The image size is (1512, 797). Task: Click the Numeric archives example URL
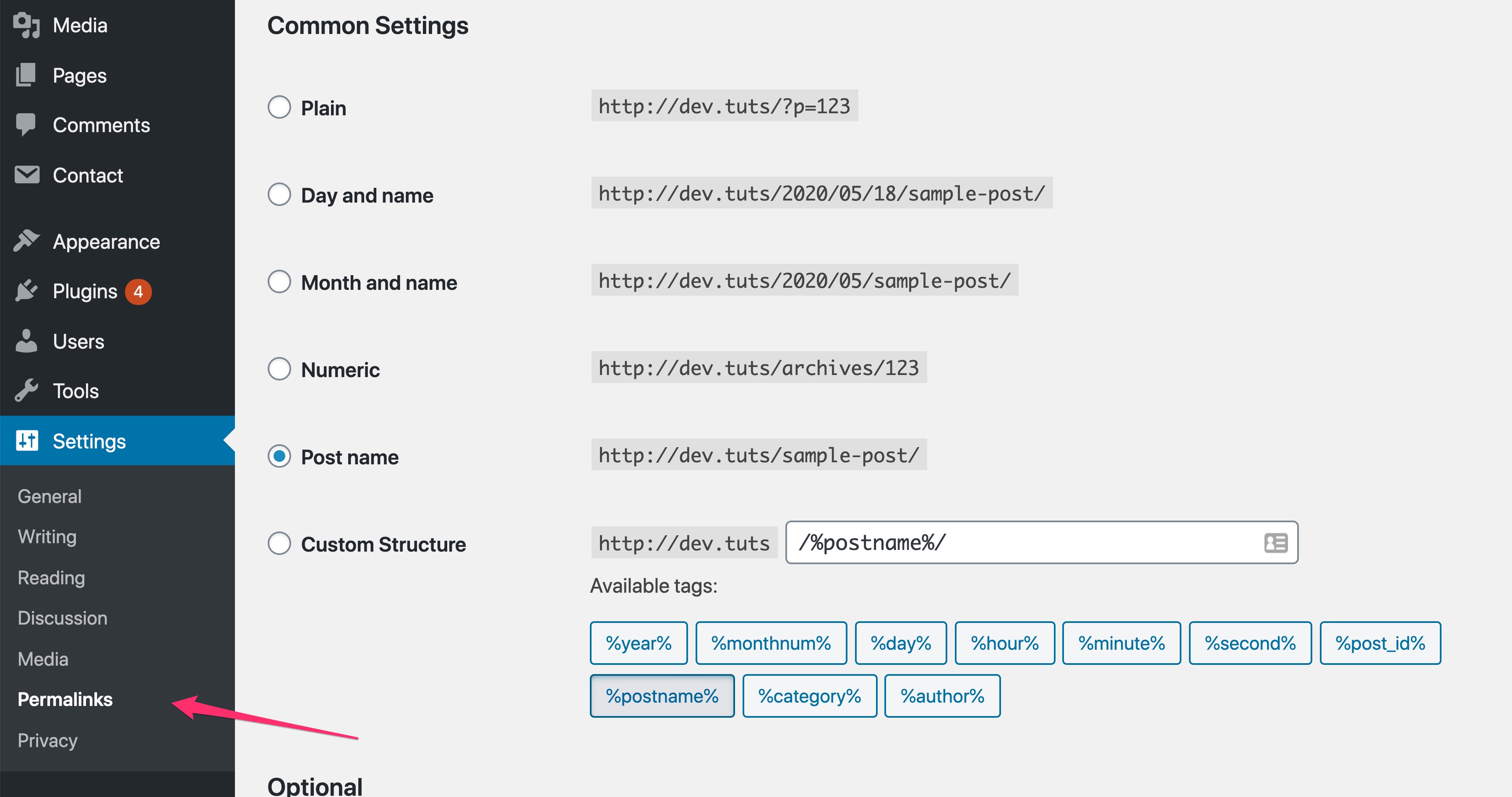[x=759, y=367]
